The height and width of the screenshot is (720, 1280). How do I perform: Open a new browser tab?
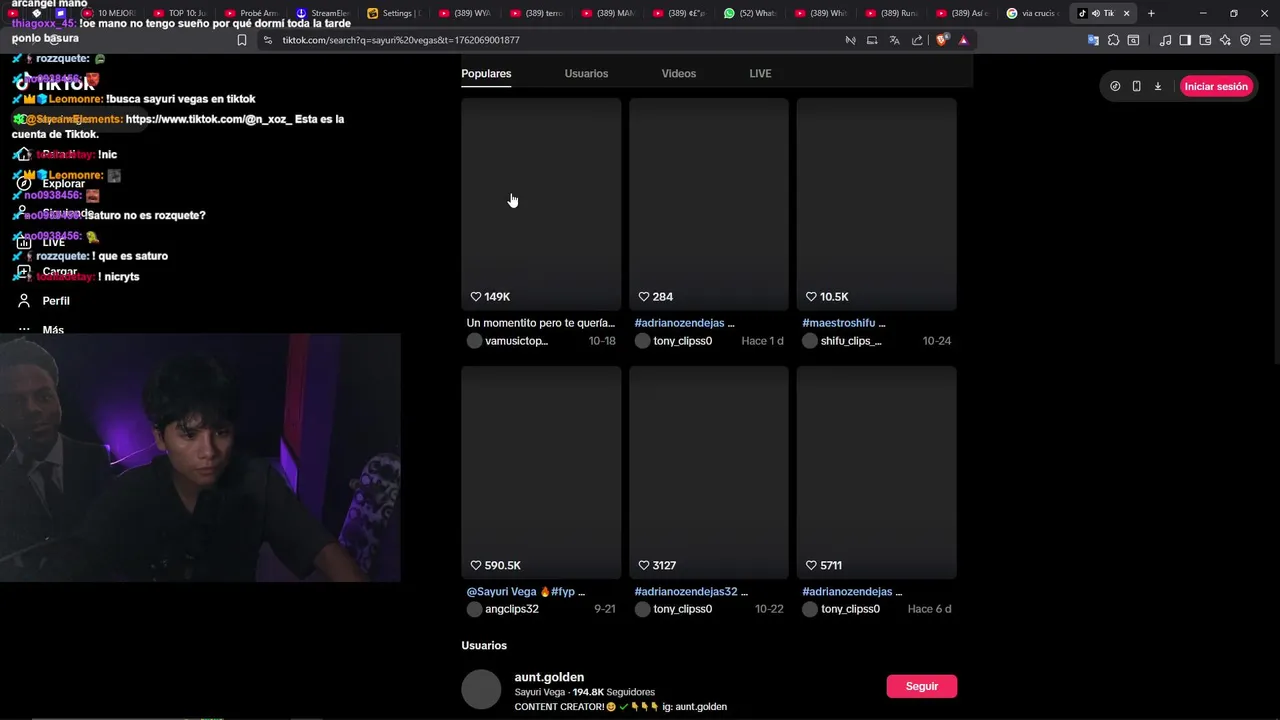pyautogui.click(x=1151, y=13)
